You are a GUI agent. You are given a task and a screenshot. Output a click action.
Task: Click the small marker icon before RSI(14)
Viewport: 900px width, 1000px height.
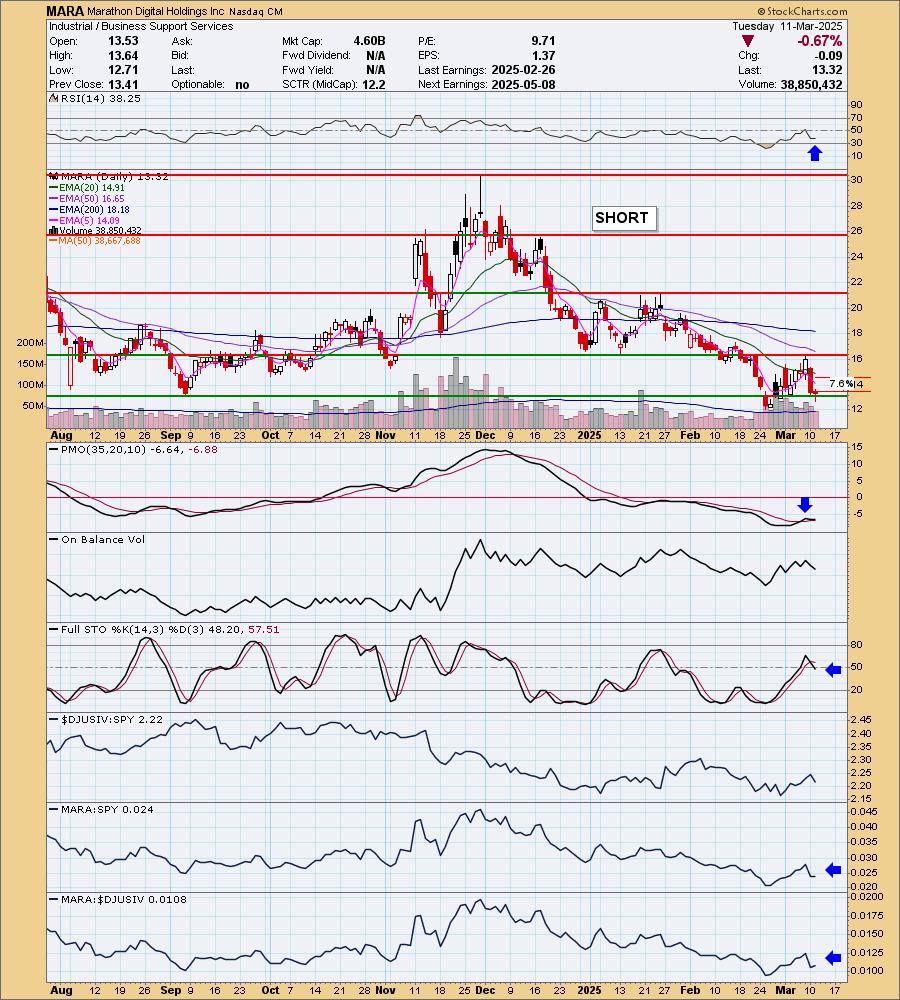click(53, 99)
